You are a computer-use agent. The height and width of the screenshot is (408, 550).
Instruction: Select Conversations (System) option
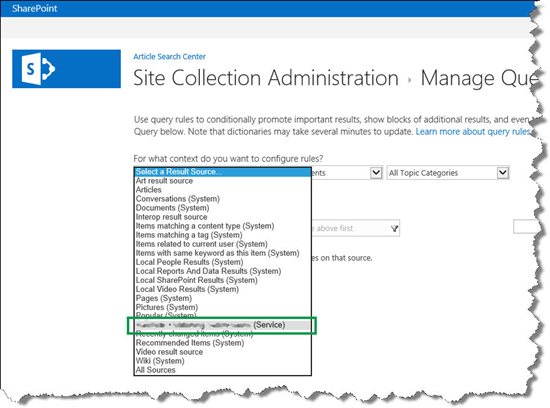click(222, 199)
